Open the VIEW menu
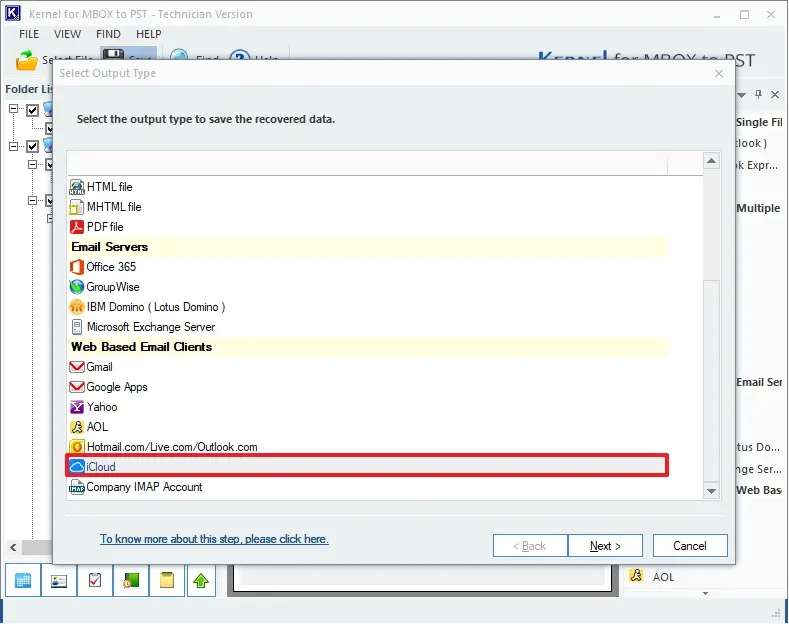The height and width of the screenshot is (624, 789). [x=67, y=34]
